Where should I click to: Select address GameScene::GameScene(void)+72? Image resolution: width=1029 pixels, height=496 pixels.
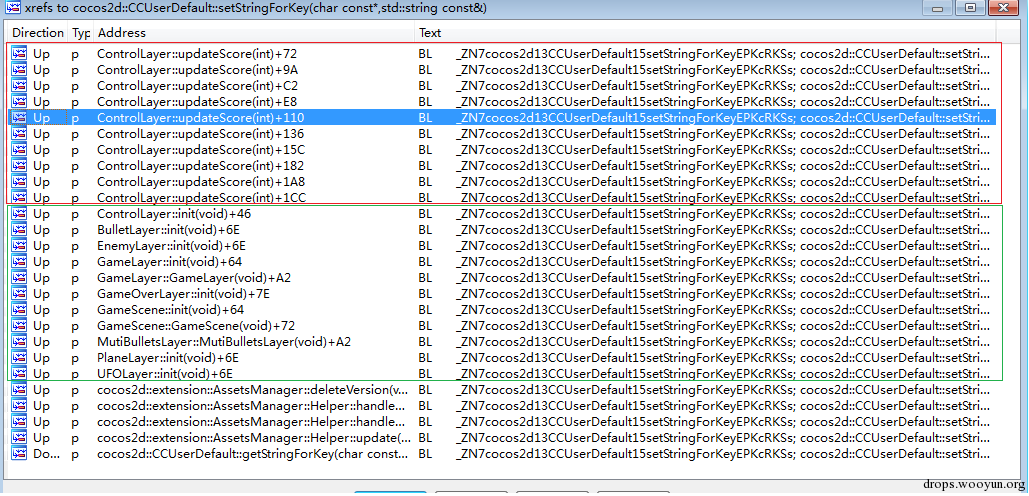pyautogui.click(x=196, y=325)
